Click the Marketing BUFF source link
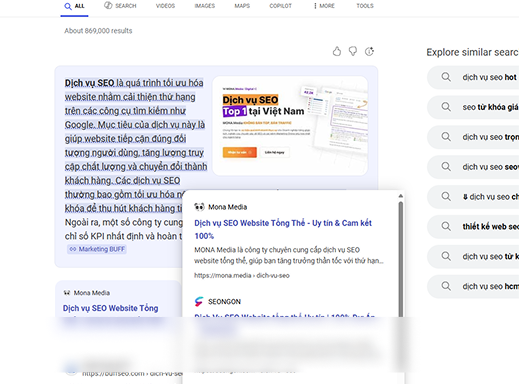Screen dimensions: 519x385 tap(97, 249)
